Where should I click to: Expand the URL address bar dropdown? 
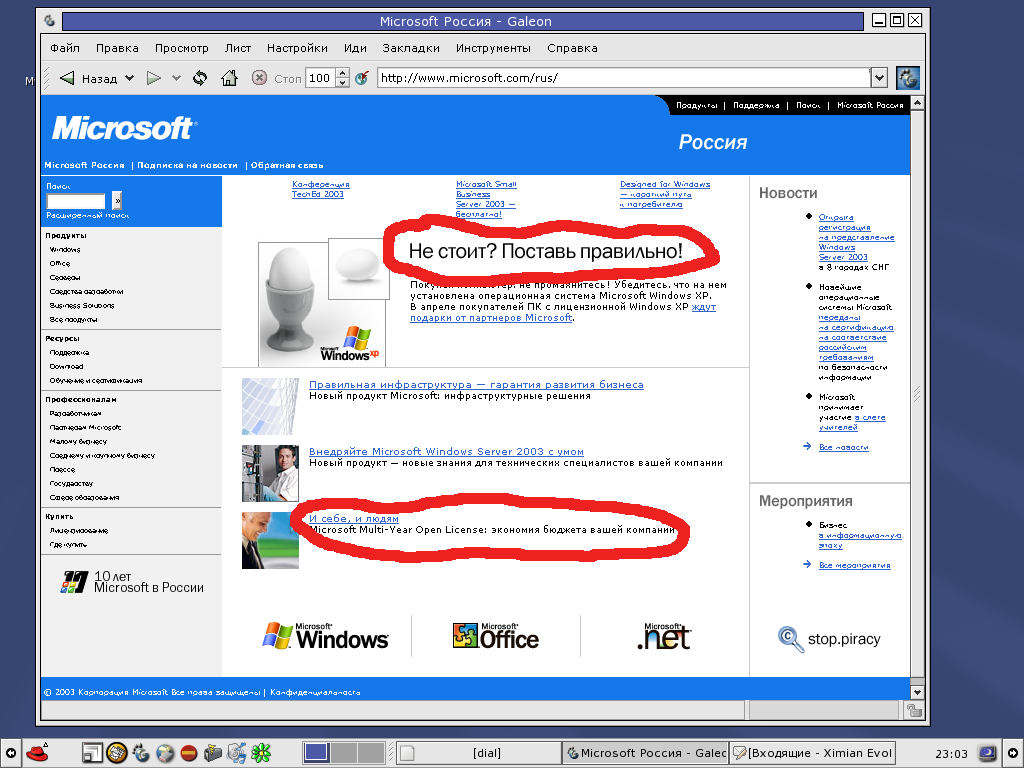coord(879,78)
